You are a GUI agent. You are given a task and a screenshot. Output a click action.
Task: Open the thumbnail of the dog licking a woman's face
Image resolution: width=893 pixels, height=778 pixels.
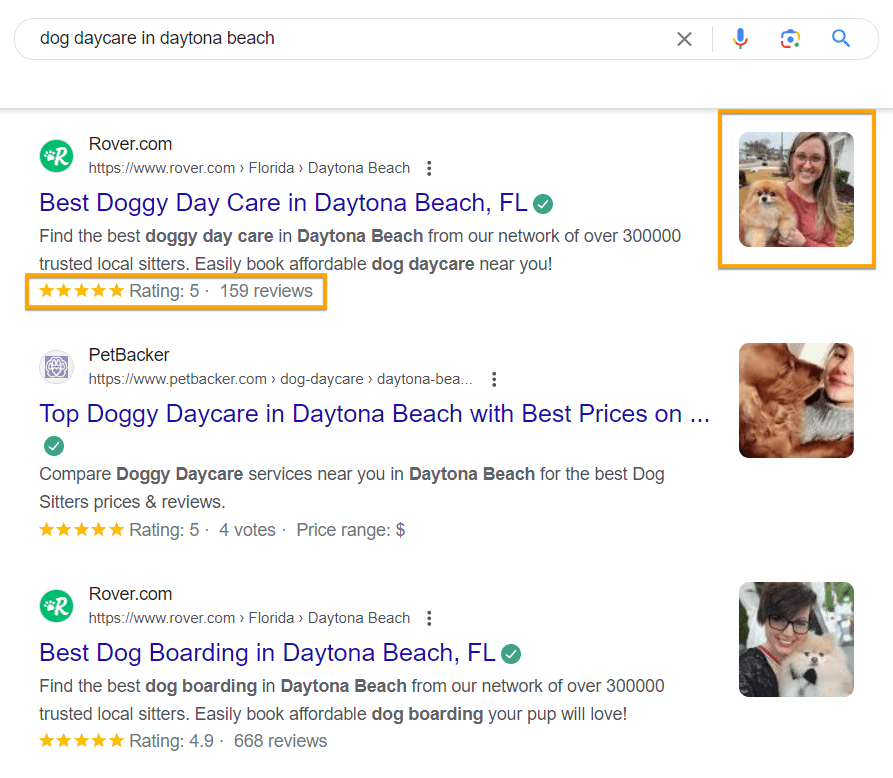[x=796, y=400]
